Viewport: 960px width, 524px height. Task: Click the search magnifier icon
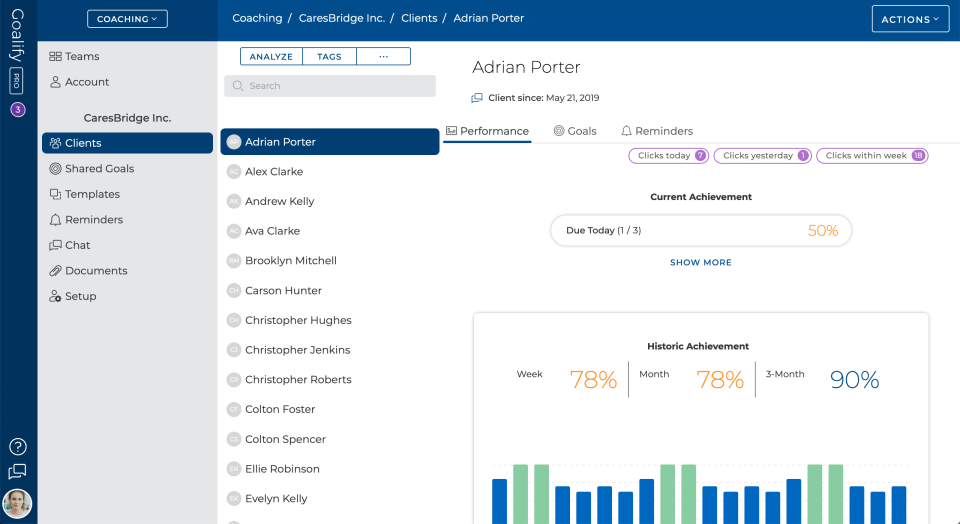click(x=238, y=86)
